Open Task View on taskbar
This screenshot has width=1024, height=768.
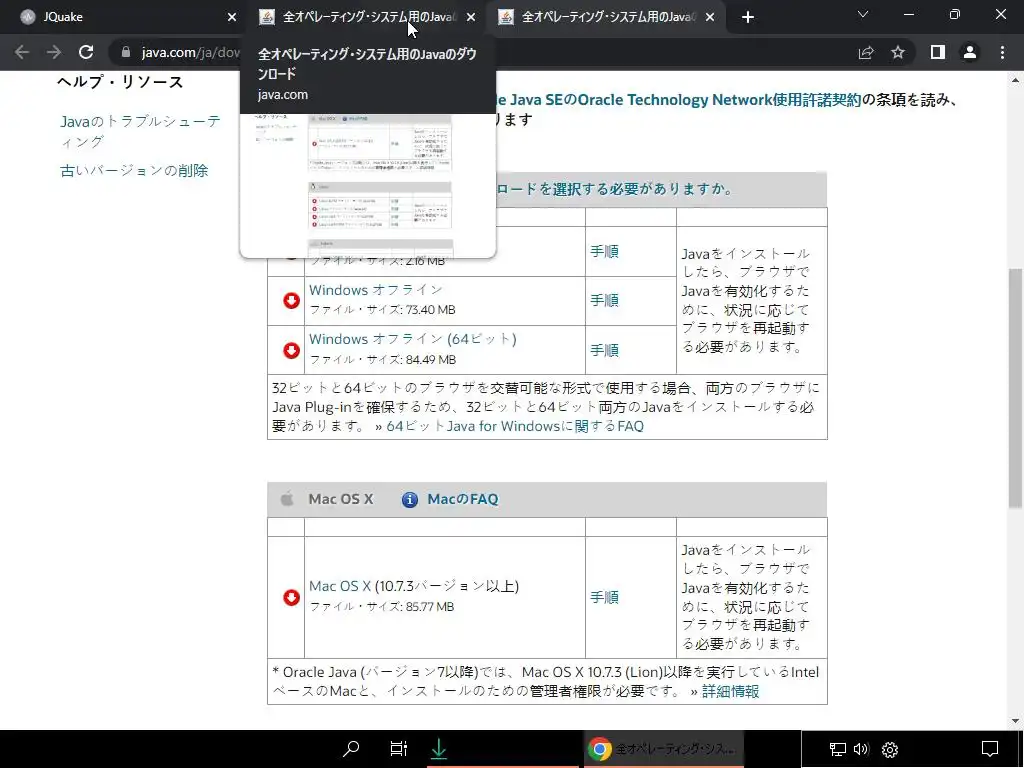click(x=398, y=748)
